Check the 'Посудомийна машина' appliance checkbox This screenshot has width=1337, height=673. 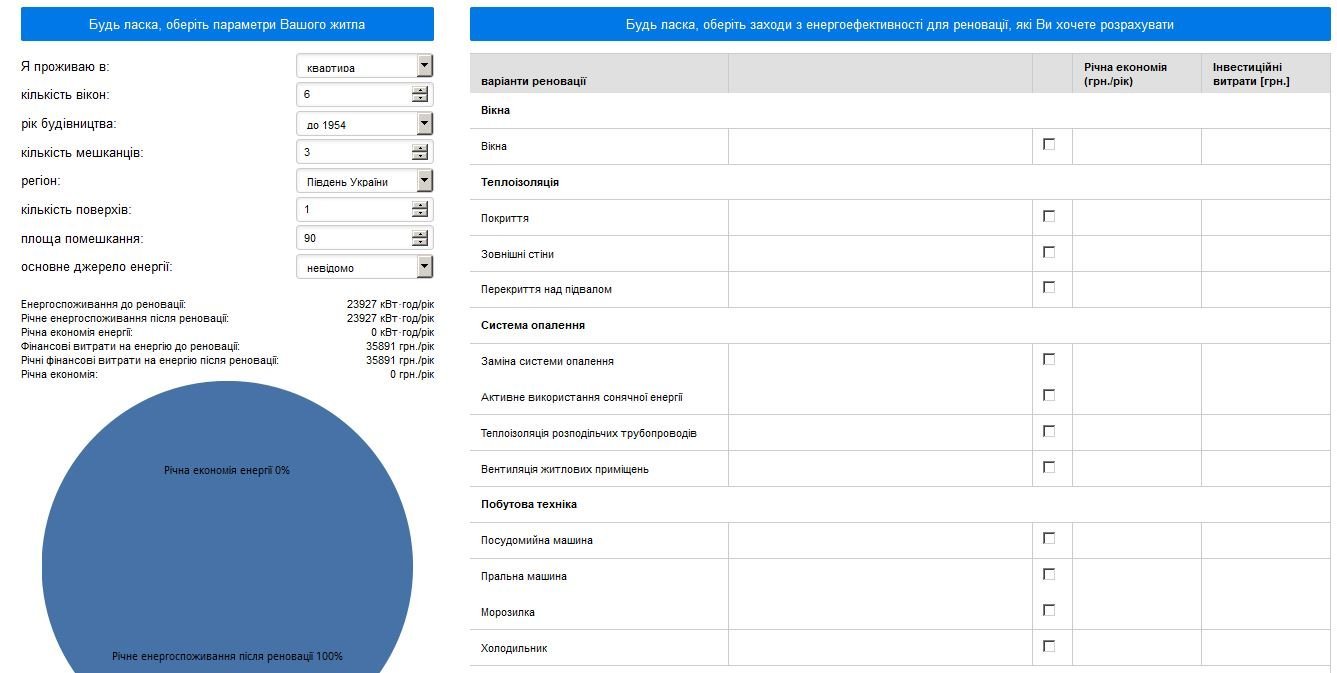tap(1049, 538)
